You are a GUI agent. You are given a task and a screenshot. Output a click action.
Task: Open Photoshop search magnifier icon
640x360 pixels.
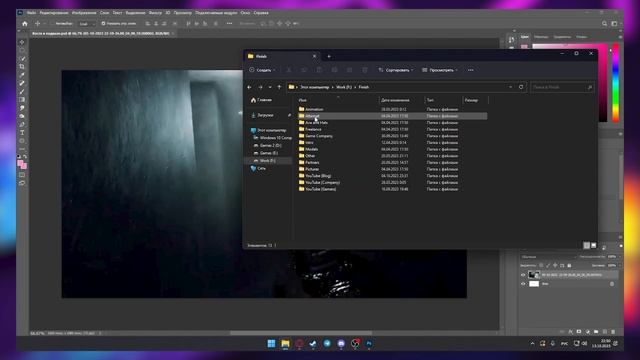[604, 24]
